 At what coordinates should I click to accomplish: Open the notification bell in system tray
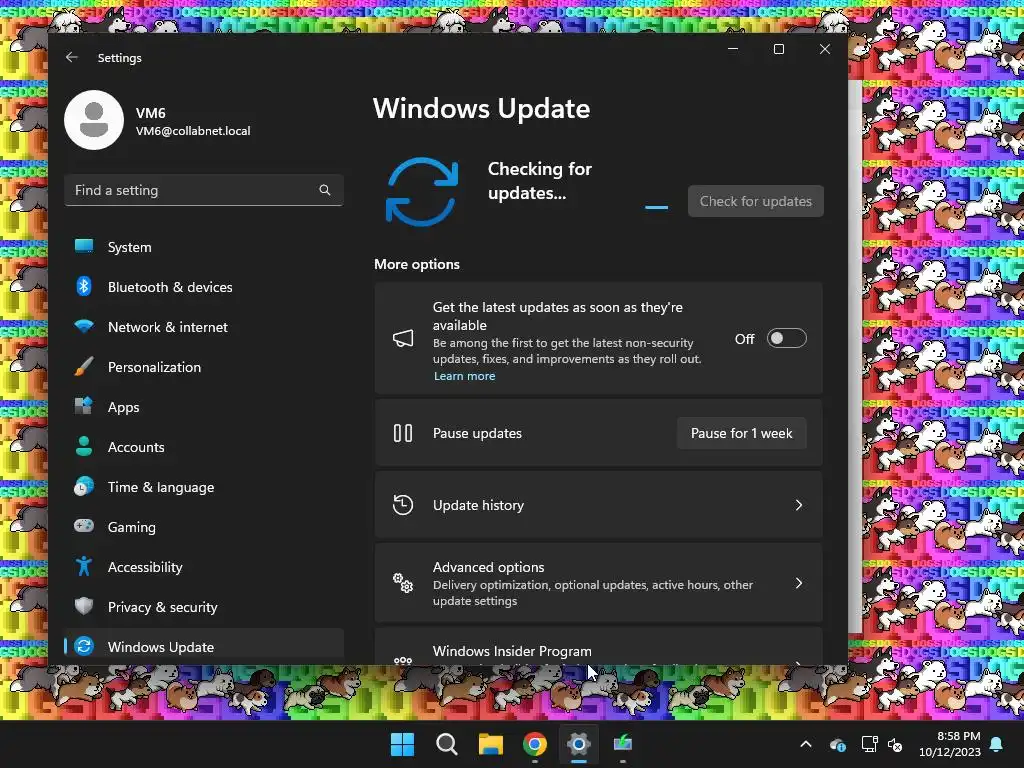997,744
